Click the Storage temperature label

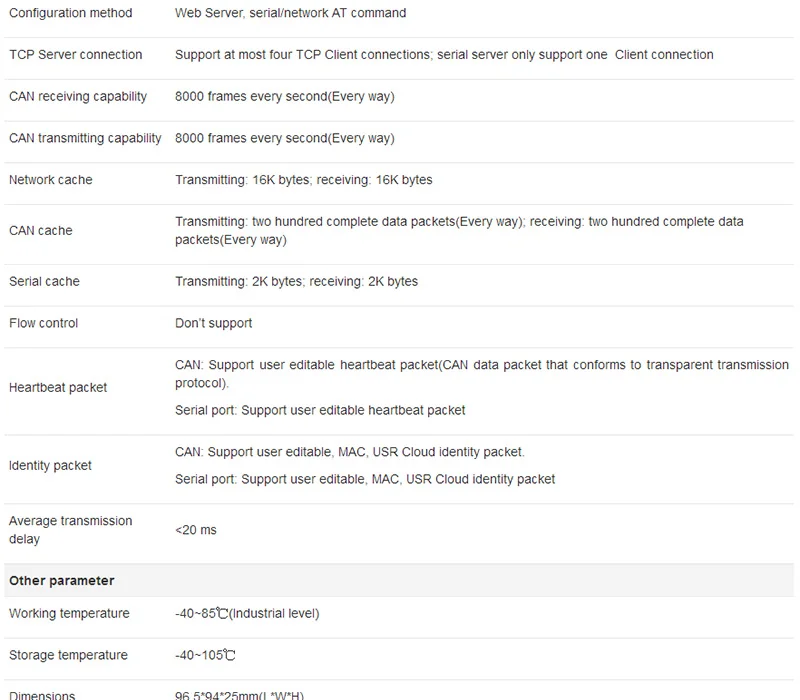click(x=68, y=655)
